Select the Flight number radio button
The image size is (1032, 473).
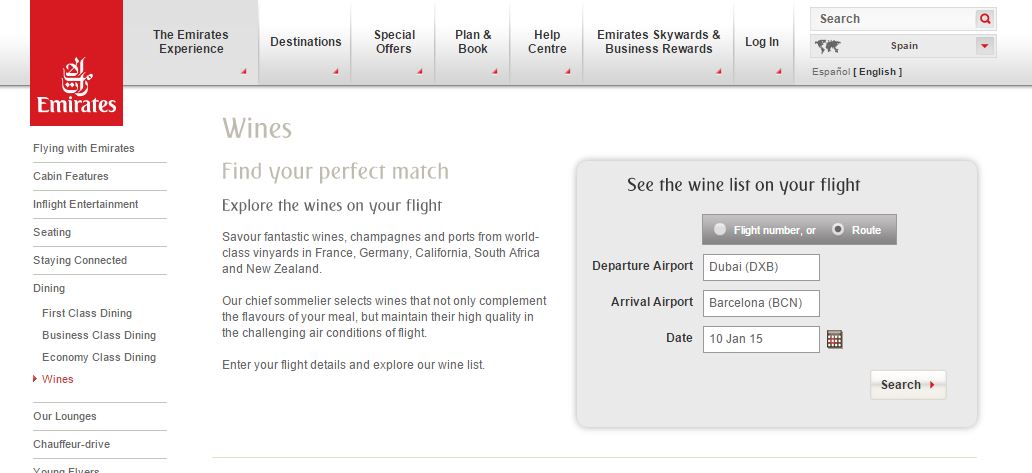point(720,230)
